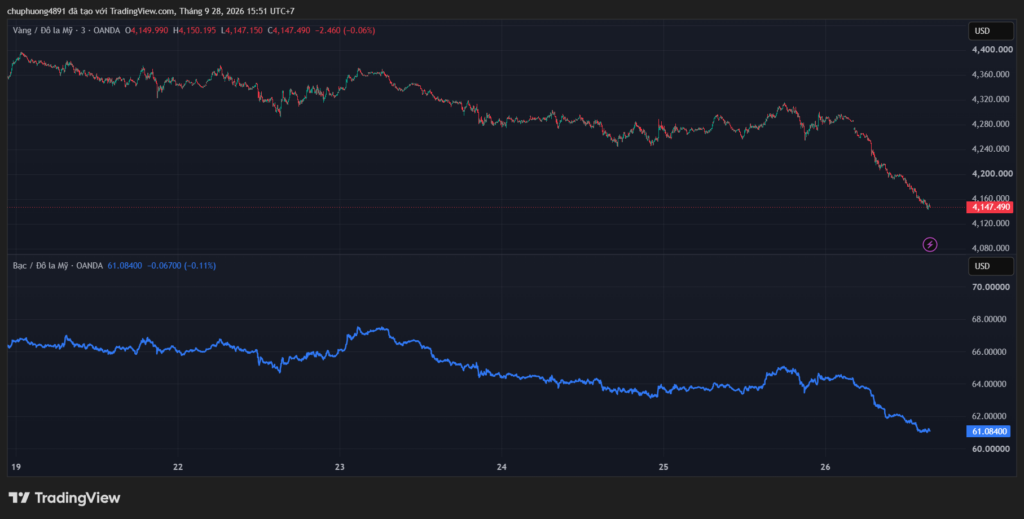
Task: Click the 4,200.000 gold price axis level
Action: [x=991, y=174]
